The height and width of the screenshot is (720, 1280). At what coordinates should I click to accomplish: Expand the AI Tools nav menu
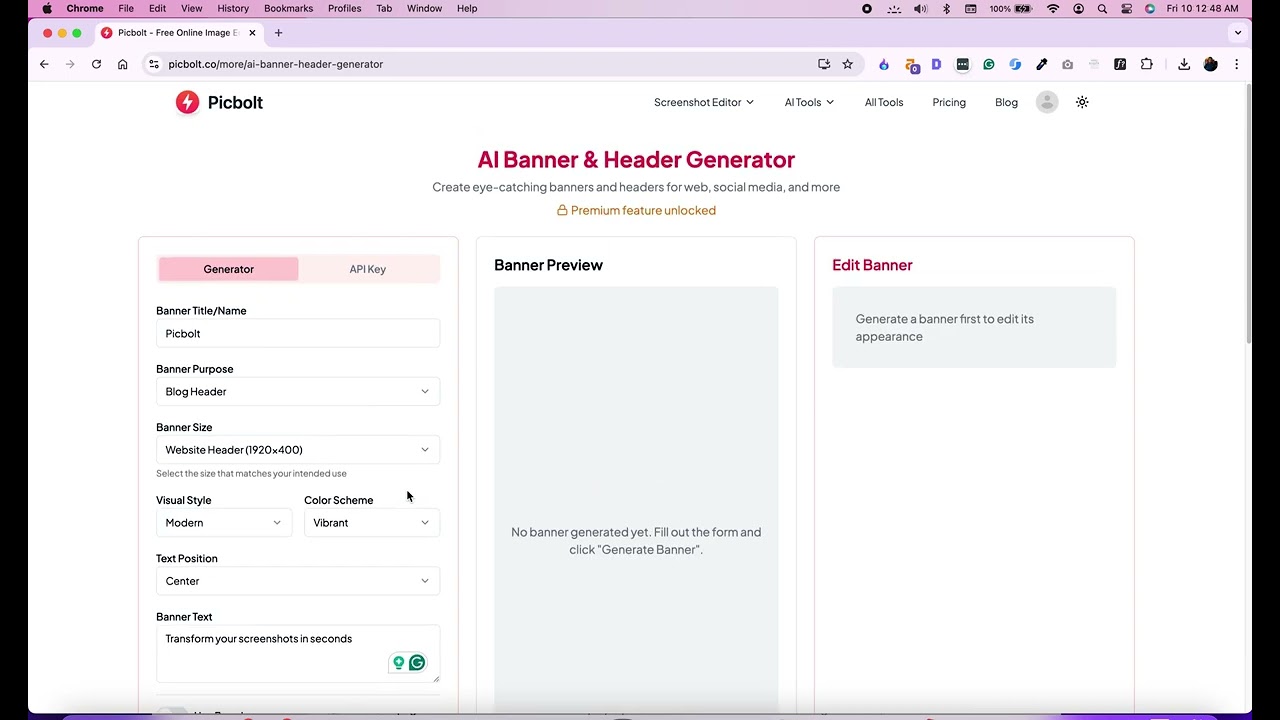tap(809, 102)
